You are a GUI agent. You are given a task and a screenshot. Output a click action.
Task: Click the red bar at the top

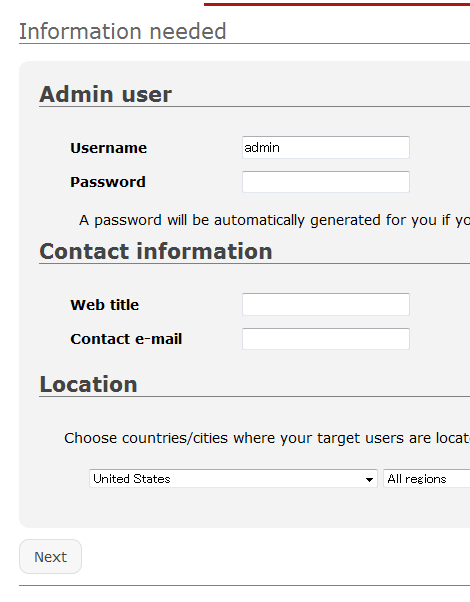tap(337, 4)
